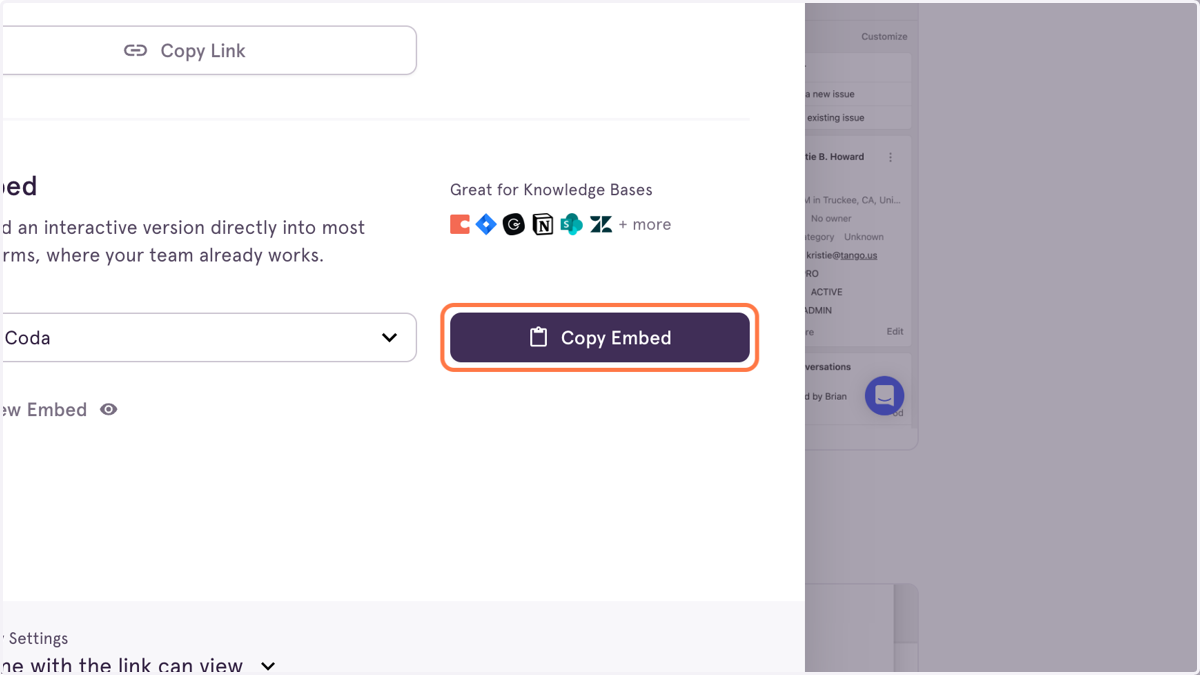Click the black circular G icon
This screenshot has width=1200, height=675.
tap(514, 224)
